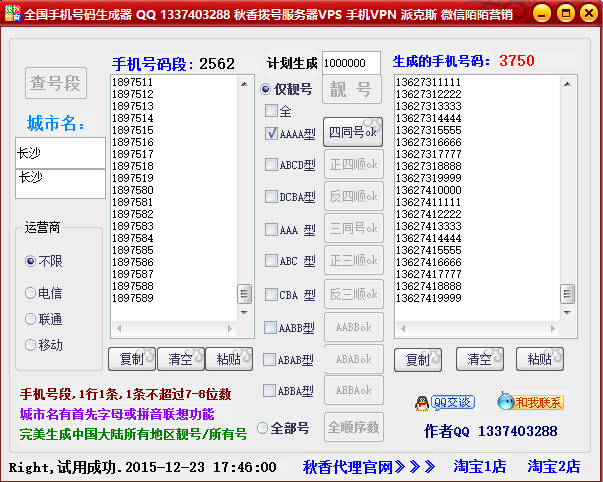Click the '四同号ok' button
The width and height of the screenshot is (603, 482).
click(353, 132)
